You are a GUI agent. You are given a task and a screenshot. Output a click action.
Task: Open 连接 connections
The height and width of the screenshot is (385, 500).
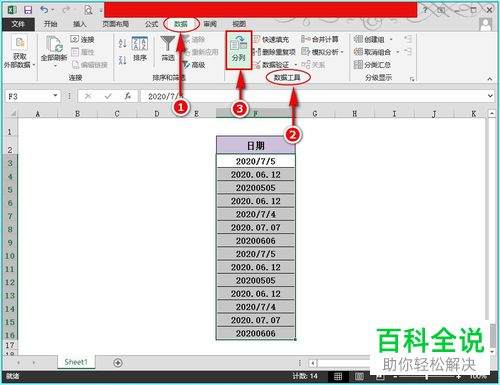83,39
